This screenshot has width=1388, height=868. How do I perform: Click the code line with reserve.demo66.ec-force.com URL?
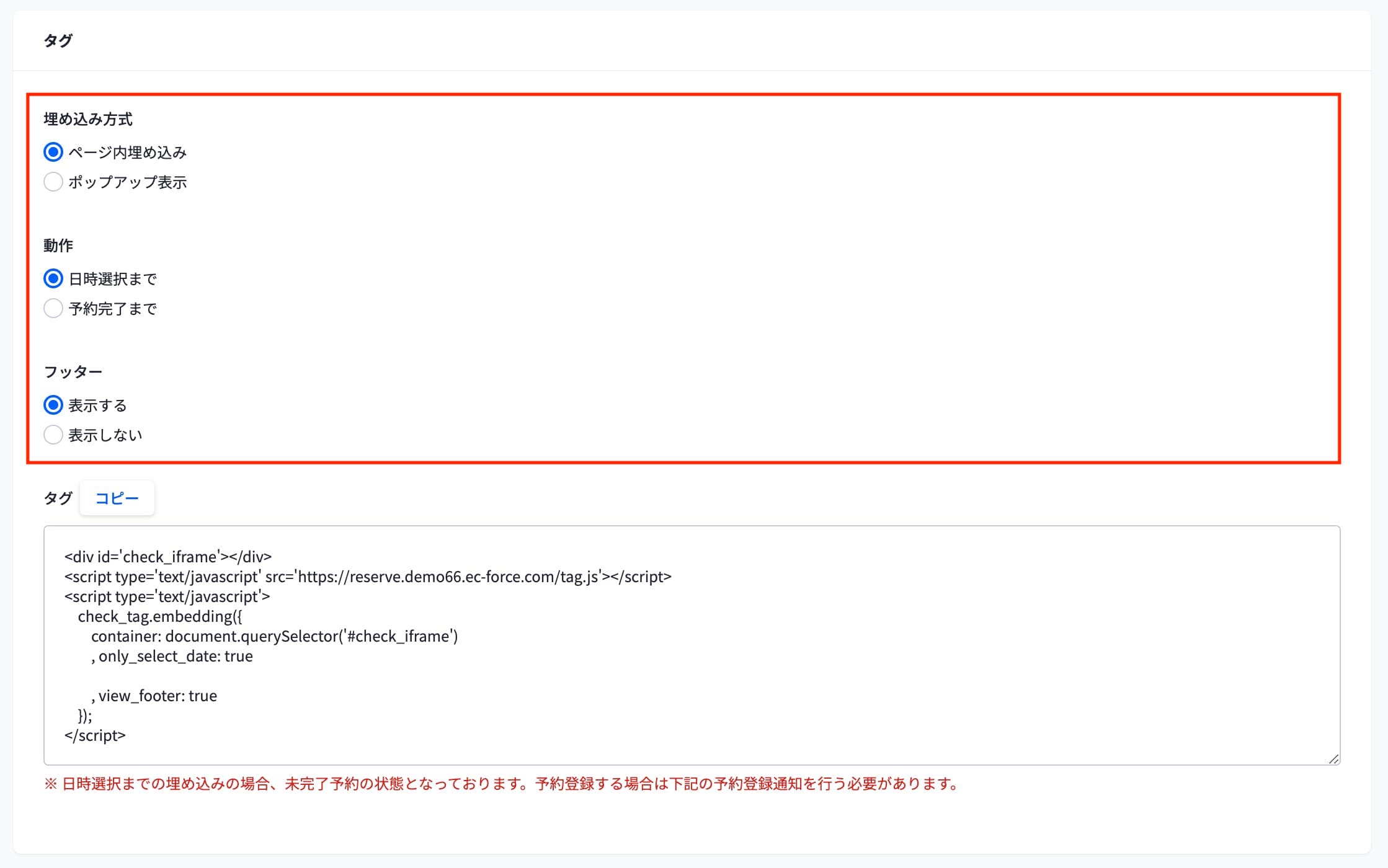pos(368,577)
